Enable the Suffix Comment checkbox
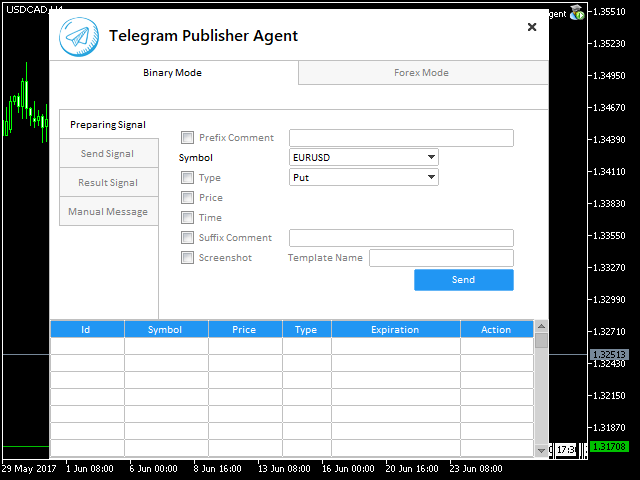Image resolution: width=640 pixels, height=480 pixels. coord(187,238)
